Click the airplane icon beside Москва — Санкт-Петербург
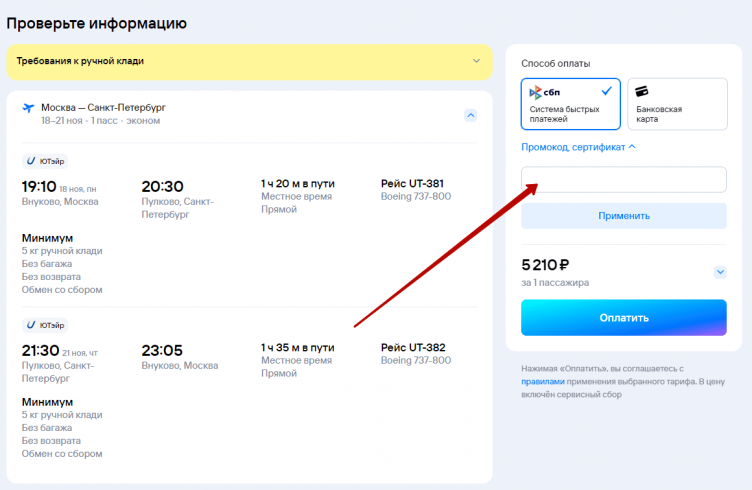The width and height of the screenshot is (752, 490). click(x=28, y=108)
